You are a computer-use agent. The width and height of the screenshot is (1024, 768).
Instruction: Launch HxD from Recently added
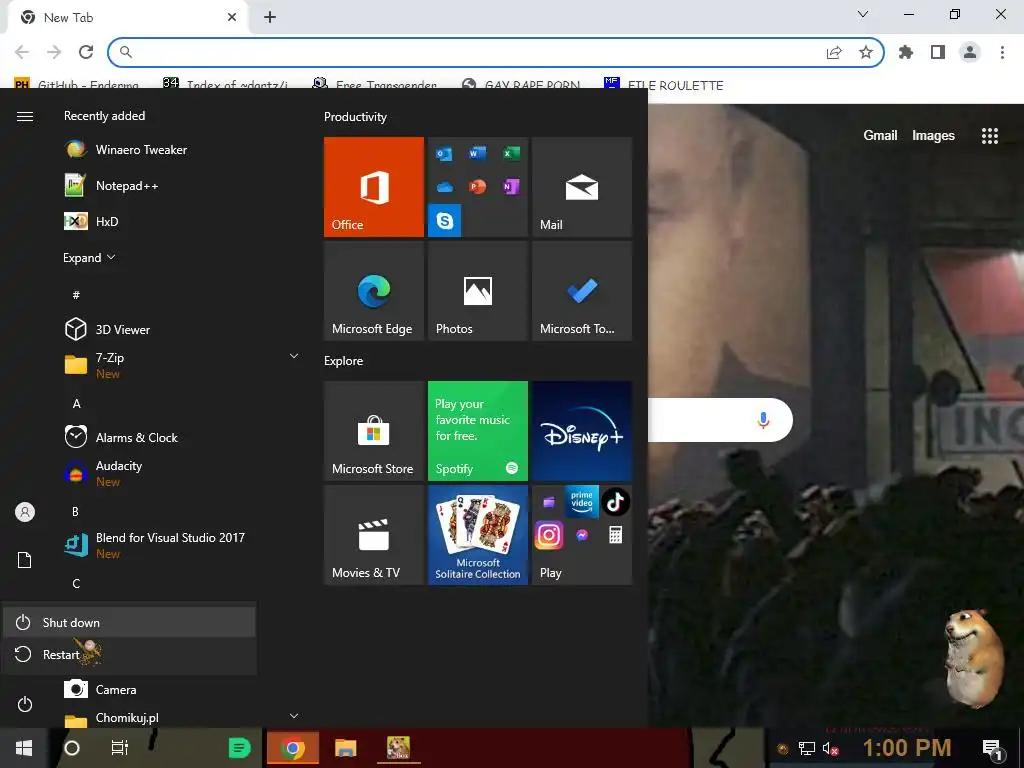point(182,221)
